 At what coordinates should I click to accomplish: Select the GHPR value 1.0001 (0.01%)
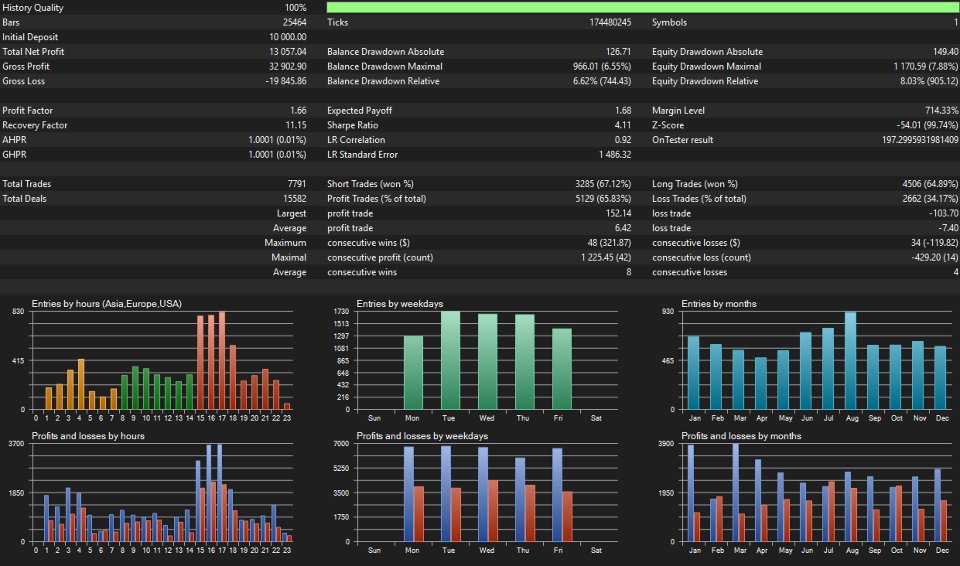point(277,155)
